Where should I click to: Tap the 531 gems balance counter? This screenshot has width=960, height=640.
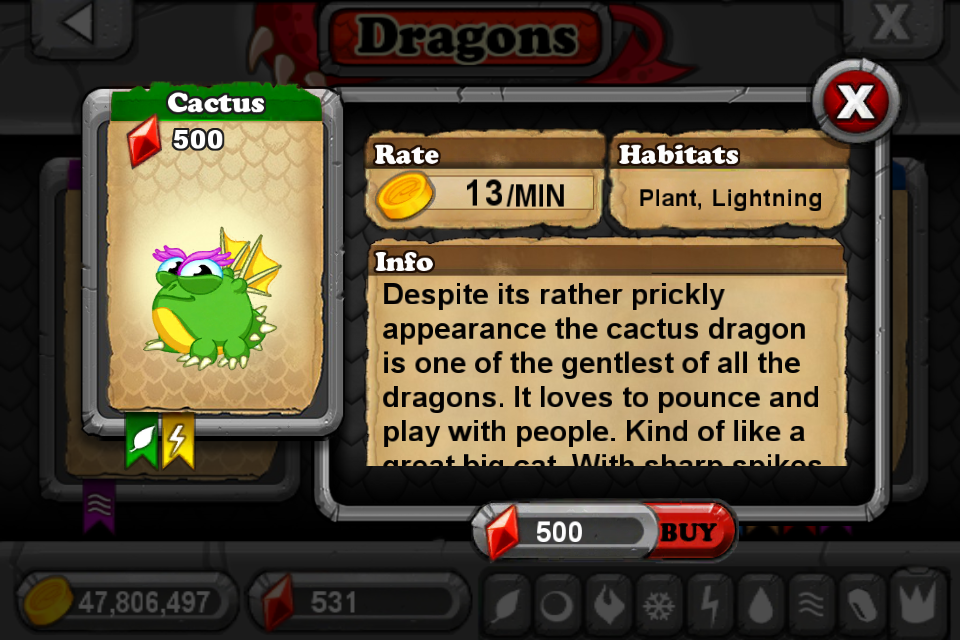coord(358,601)
